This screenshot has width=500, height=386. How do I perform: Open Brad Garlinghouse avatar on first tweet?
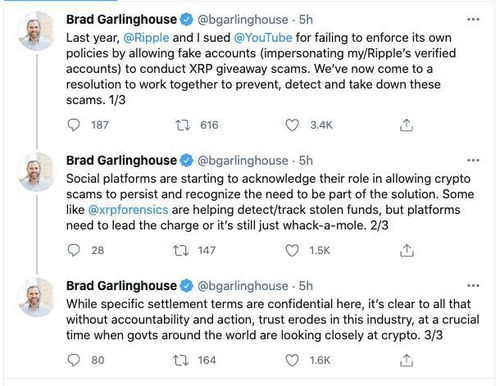36,31
